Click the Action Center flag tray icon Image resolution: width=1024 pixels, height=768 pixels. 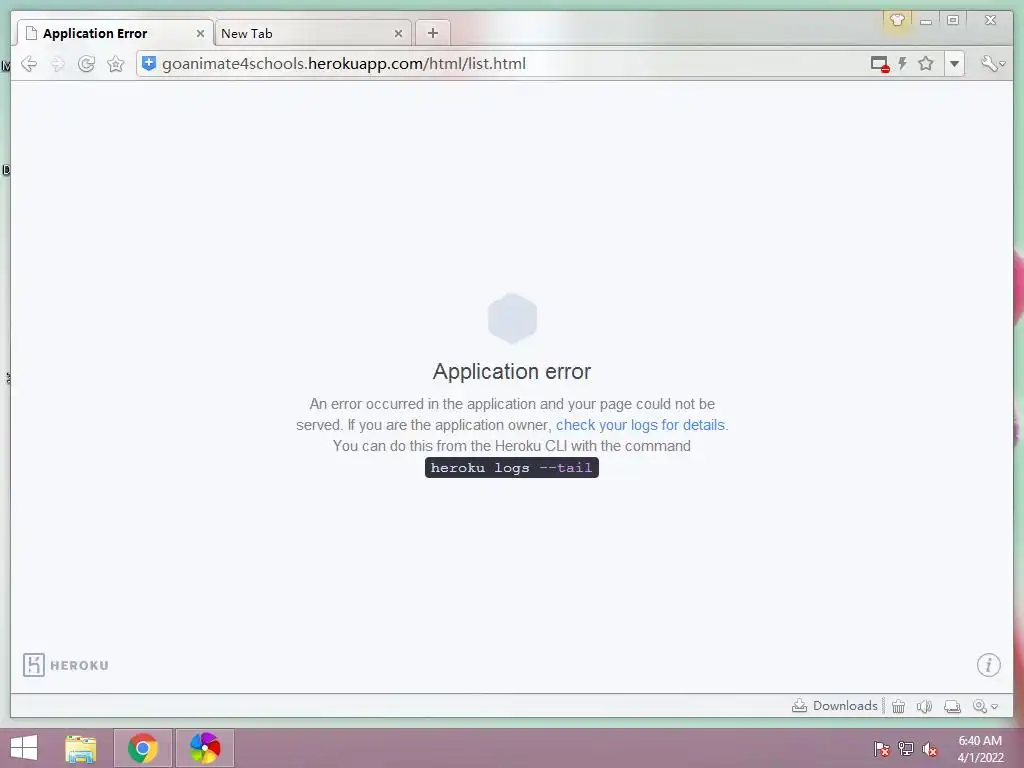tap(881, 749)
